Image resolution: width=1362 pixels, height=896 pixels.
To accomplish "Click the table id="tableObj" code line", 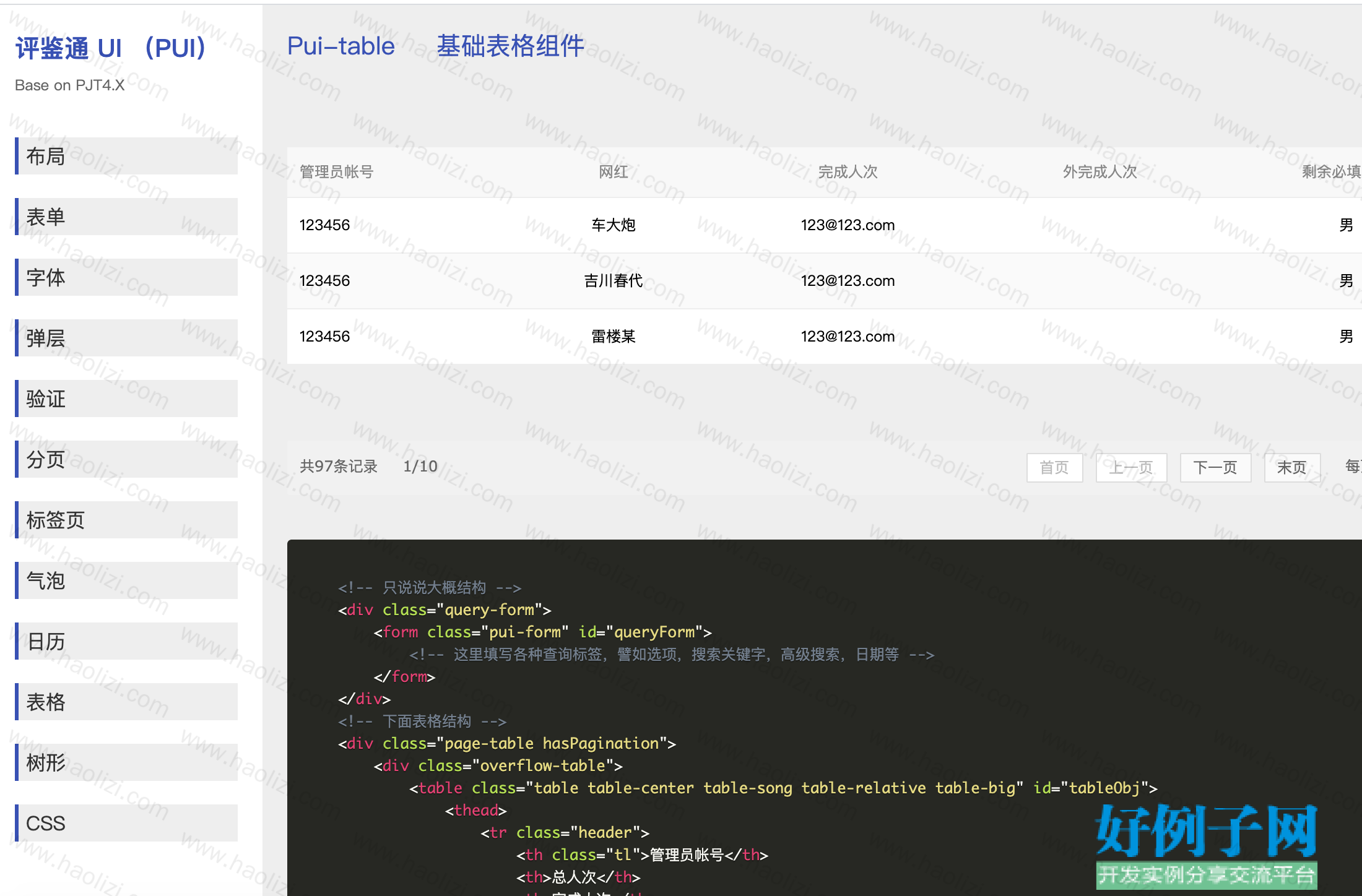I will click(x=783, y=788).
